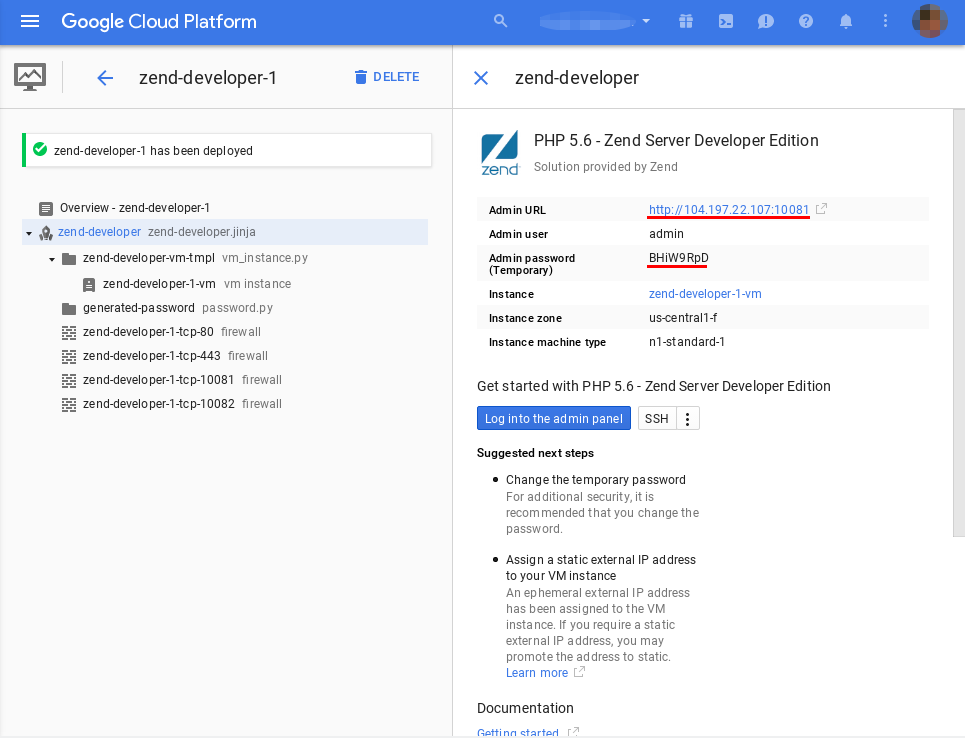Click the Zend logo

point(500,153)
